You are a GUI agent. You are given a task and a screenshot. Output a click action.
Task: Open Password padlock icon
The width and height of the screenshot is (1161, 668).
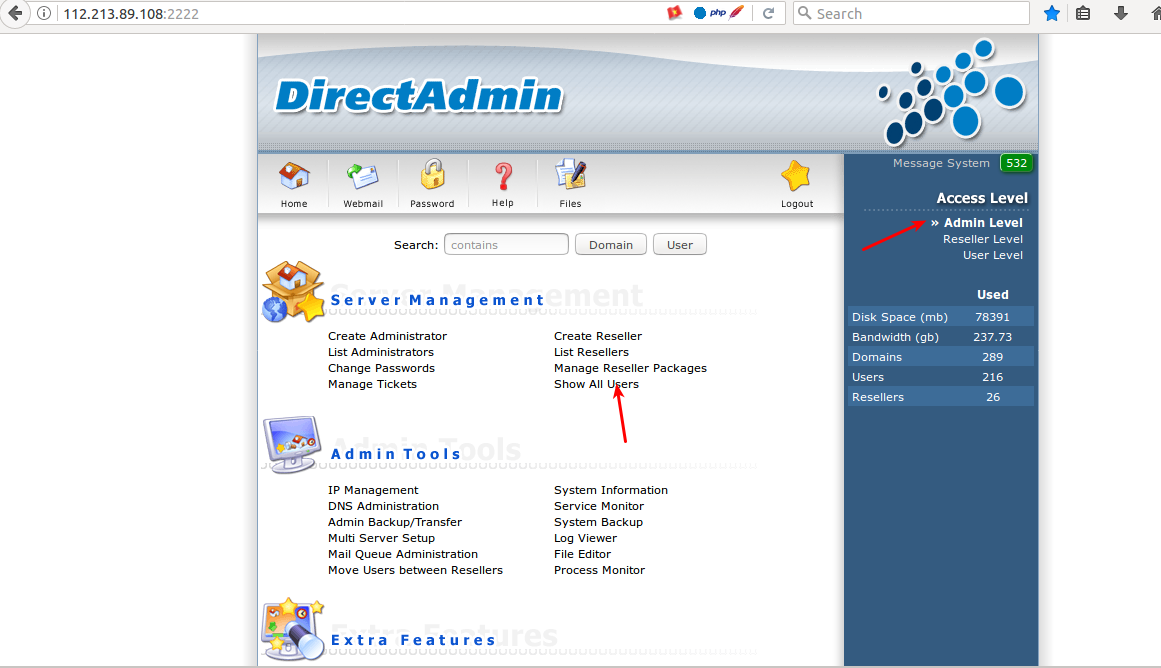[x=432, y=175]
